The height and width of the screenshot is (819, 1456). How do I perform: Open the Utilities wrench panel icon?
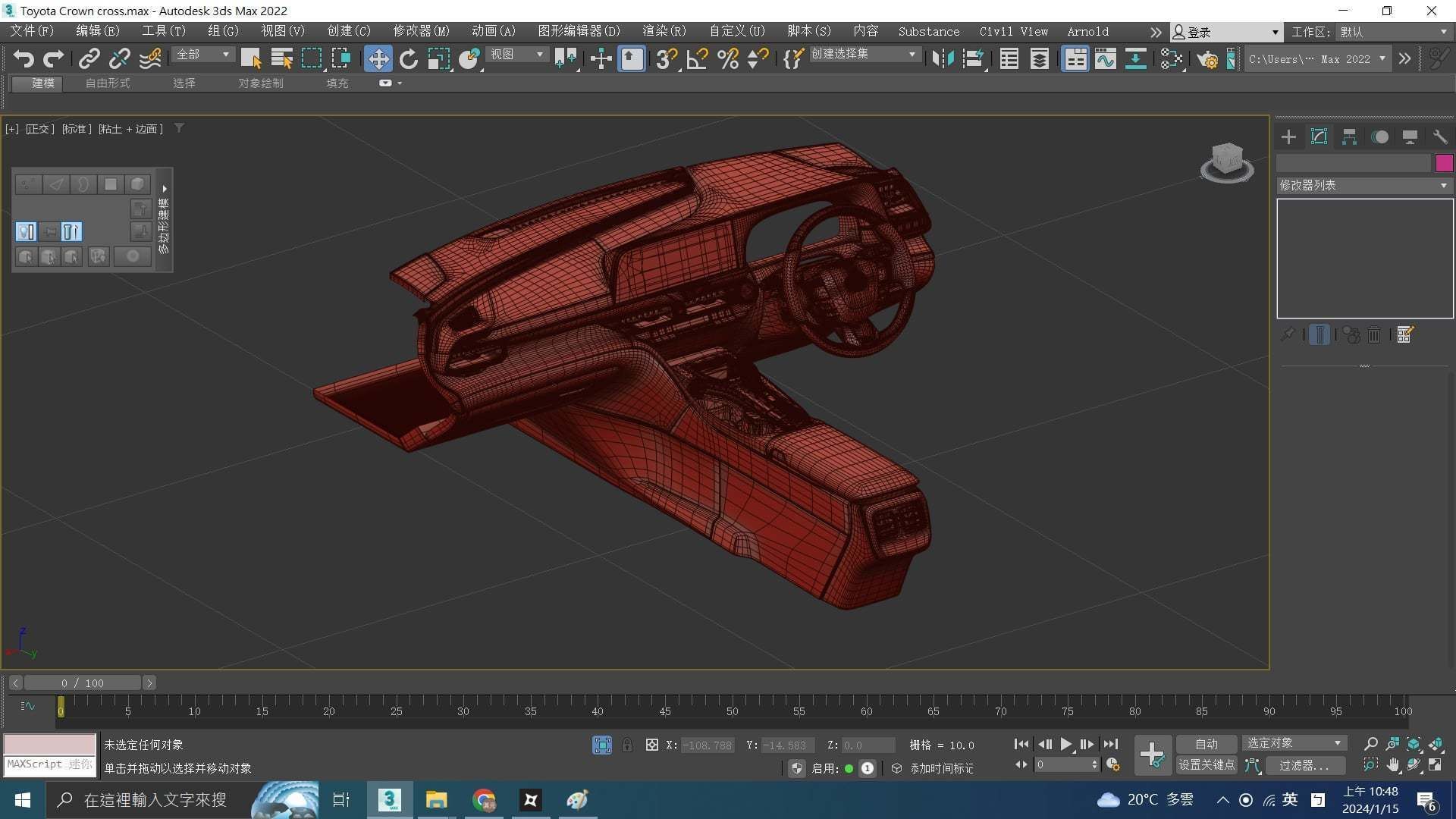point(1439,137)
